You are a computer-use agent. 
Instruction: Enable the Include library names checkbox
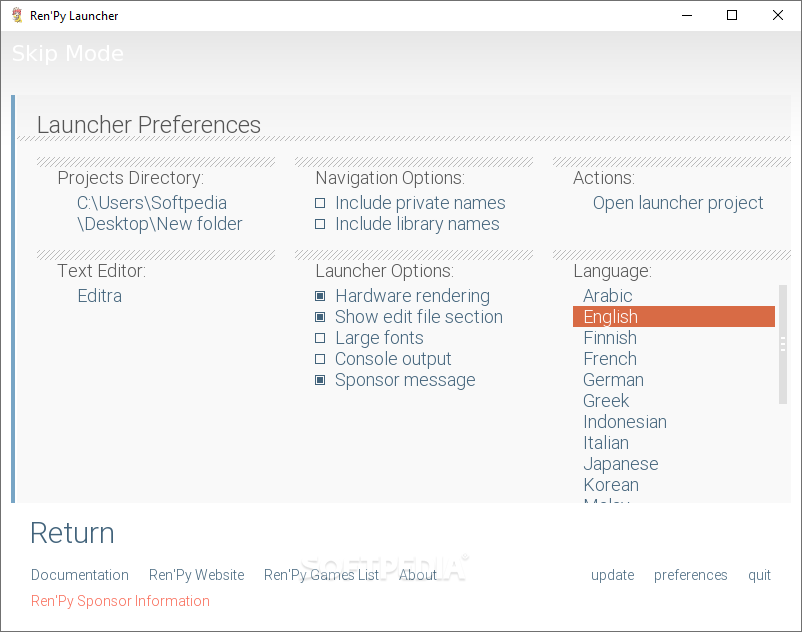coord(320,224)
